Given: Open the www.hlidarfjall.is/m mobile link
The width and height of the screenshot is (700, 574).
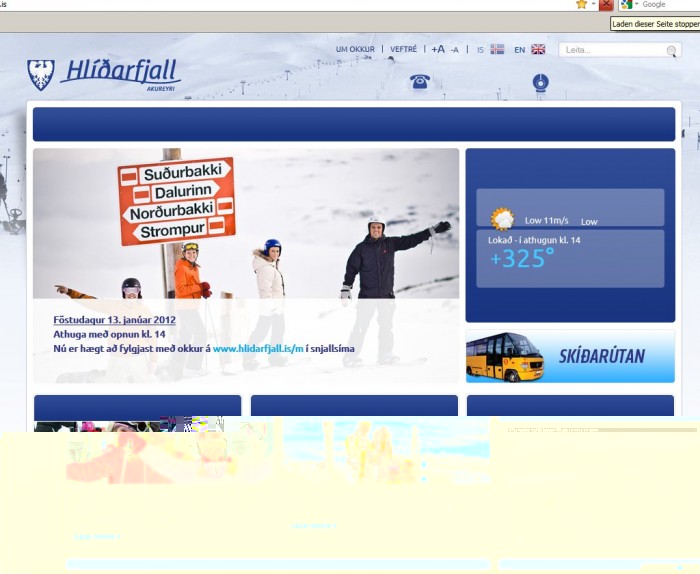Looking at the screenshot, I should click(x=257, y=349).
